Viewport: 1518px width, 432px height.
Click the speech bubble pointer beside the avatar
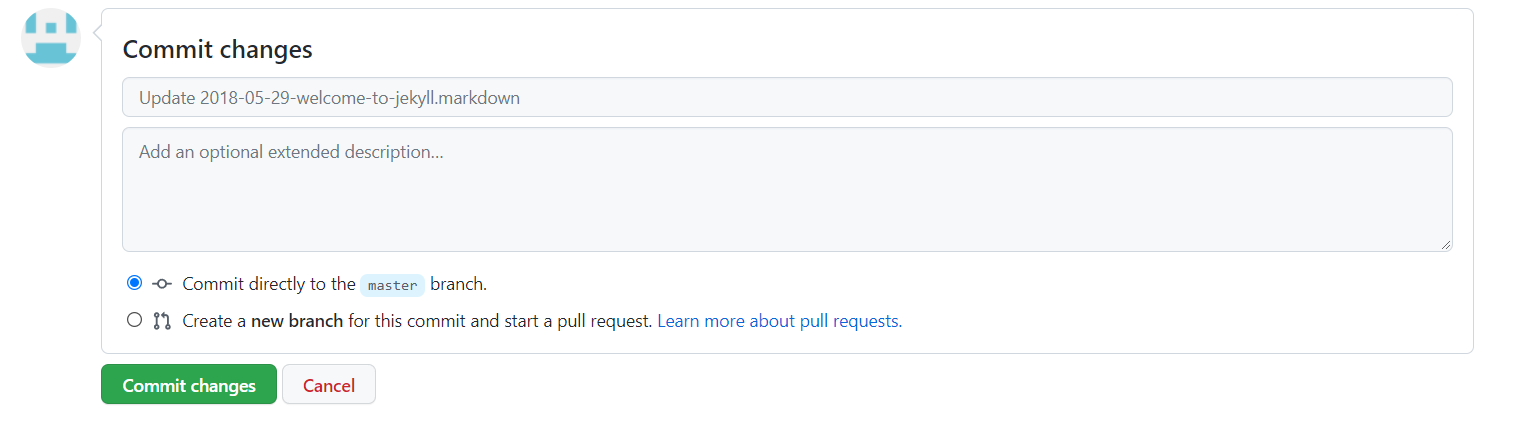click(x=96, y=32)
